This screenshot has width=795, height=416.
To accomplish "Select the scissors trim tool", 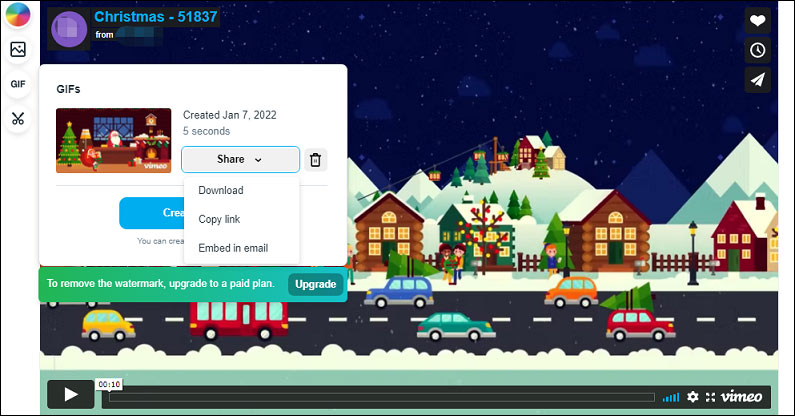I will pos(18,119).
